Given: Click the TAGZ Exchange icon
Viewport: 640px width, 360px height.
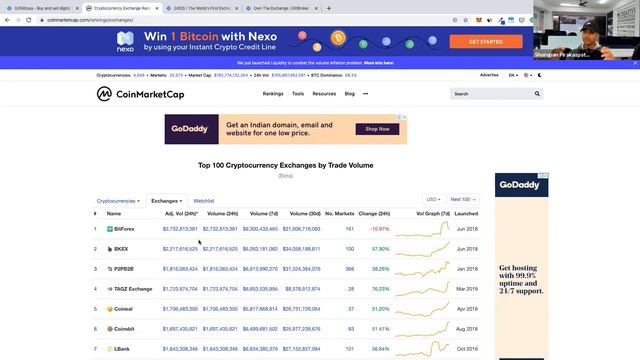Looking at the screenshot, I should 110,289.
